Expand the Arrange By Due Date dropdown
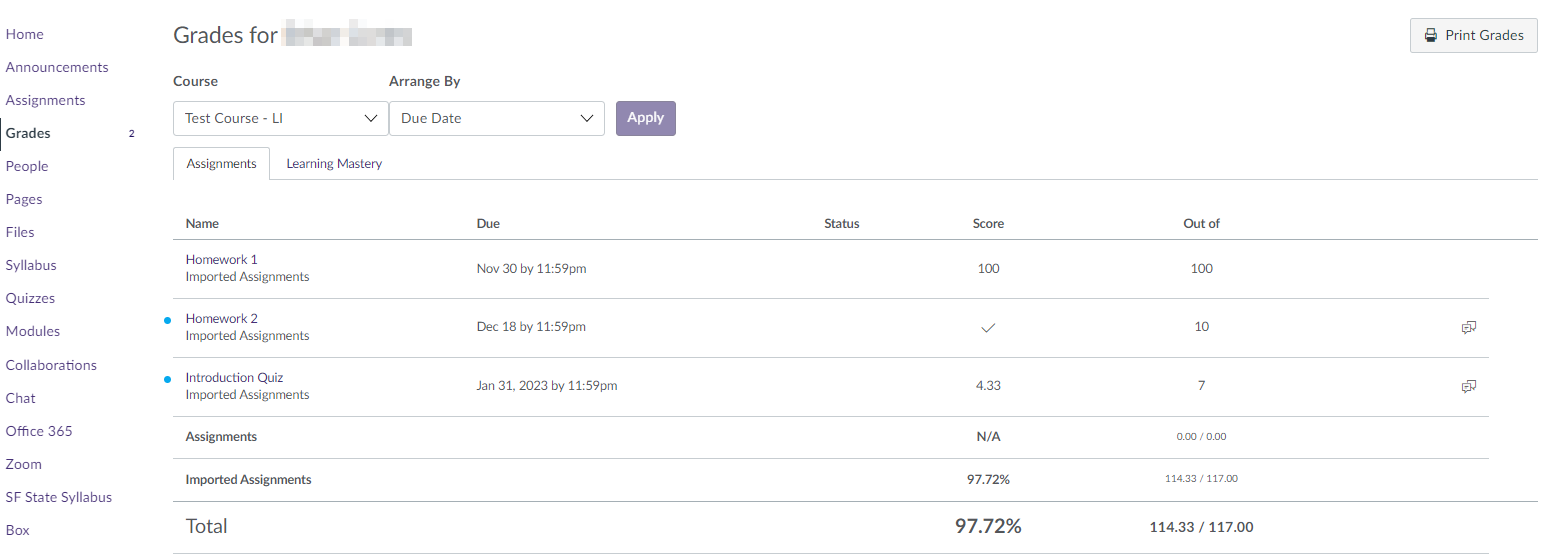This screenshot has height=558, width=1557. click(x=496, y=118)
